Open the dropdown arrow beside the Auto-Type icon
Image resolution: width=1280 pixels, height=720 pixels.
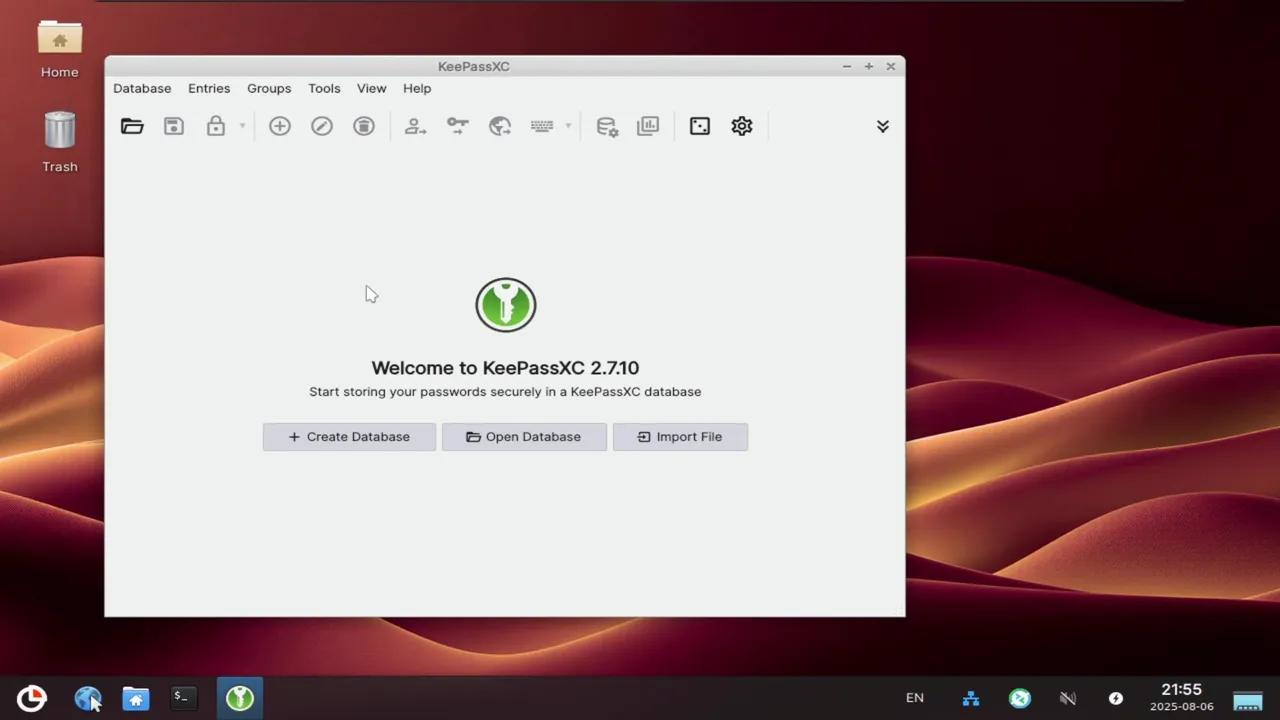click(568, 126)
